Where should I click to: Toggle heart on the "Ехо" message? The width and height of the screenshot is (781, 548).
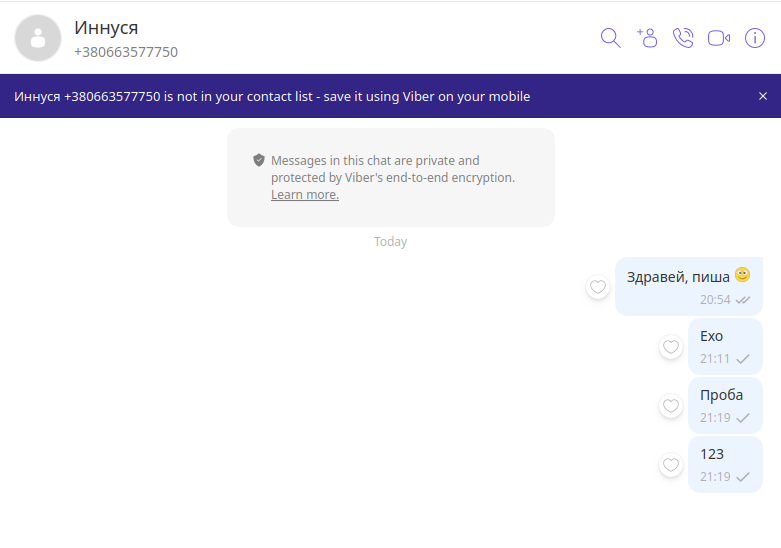pyautogui.click(x=671, y=348)
